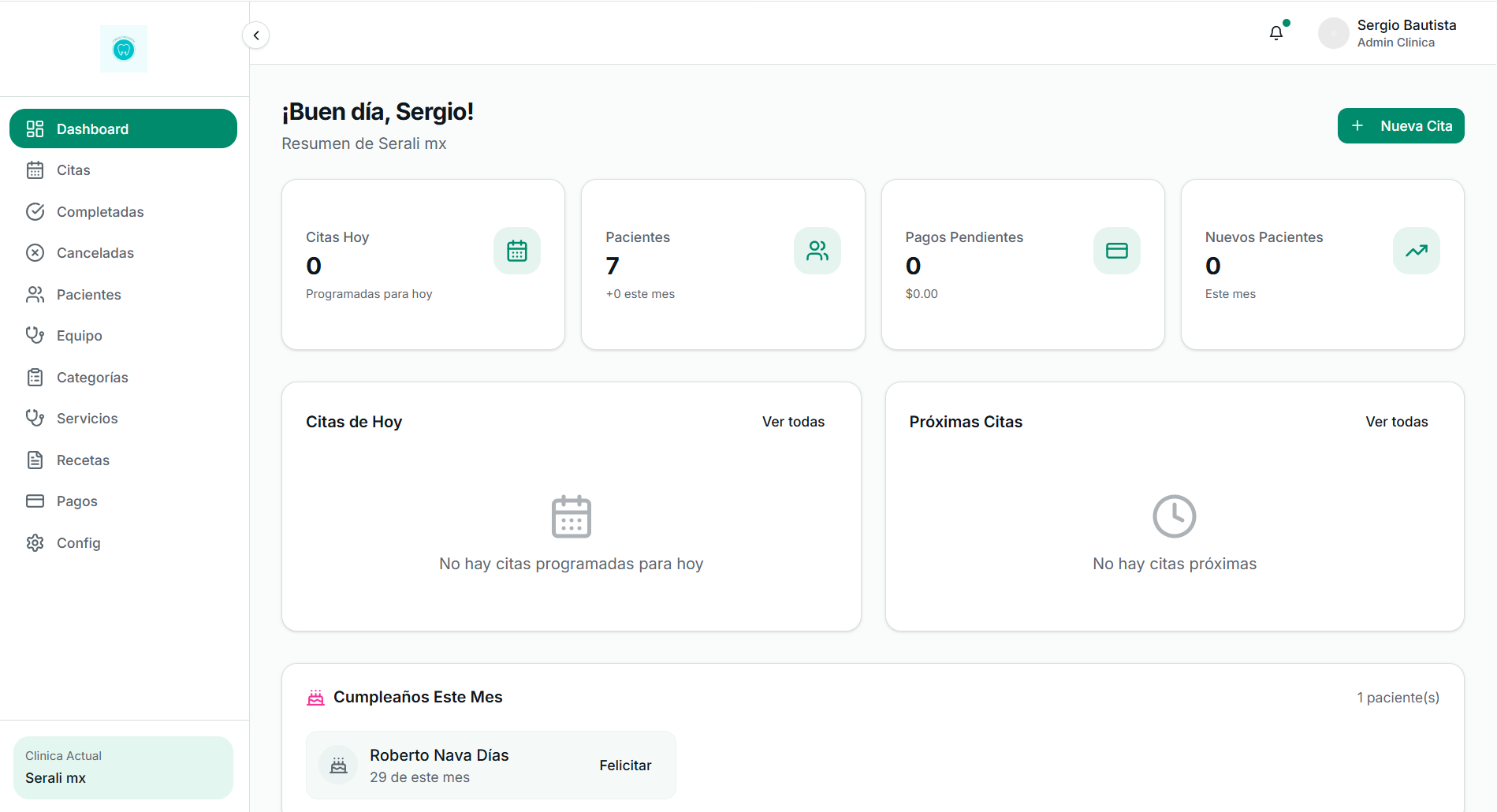View all in Próximas Citas
Screen dimensions: 1497x812
click(1397, 422)
